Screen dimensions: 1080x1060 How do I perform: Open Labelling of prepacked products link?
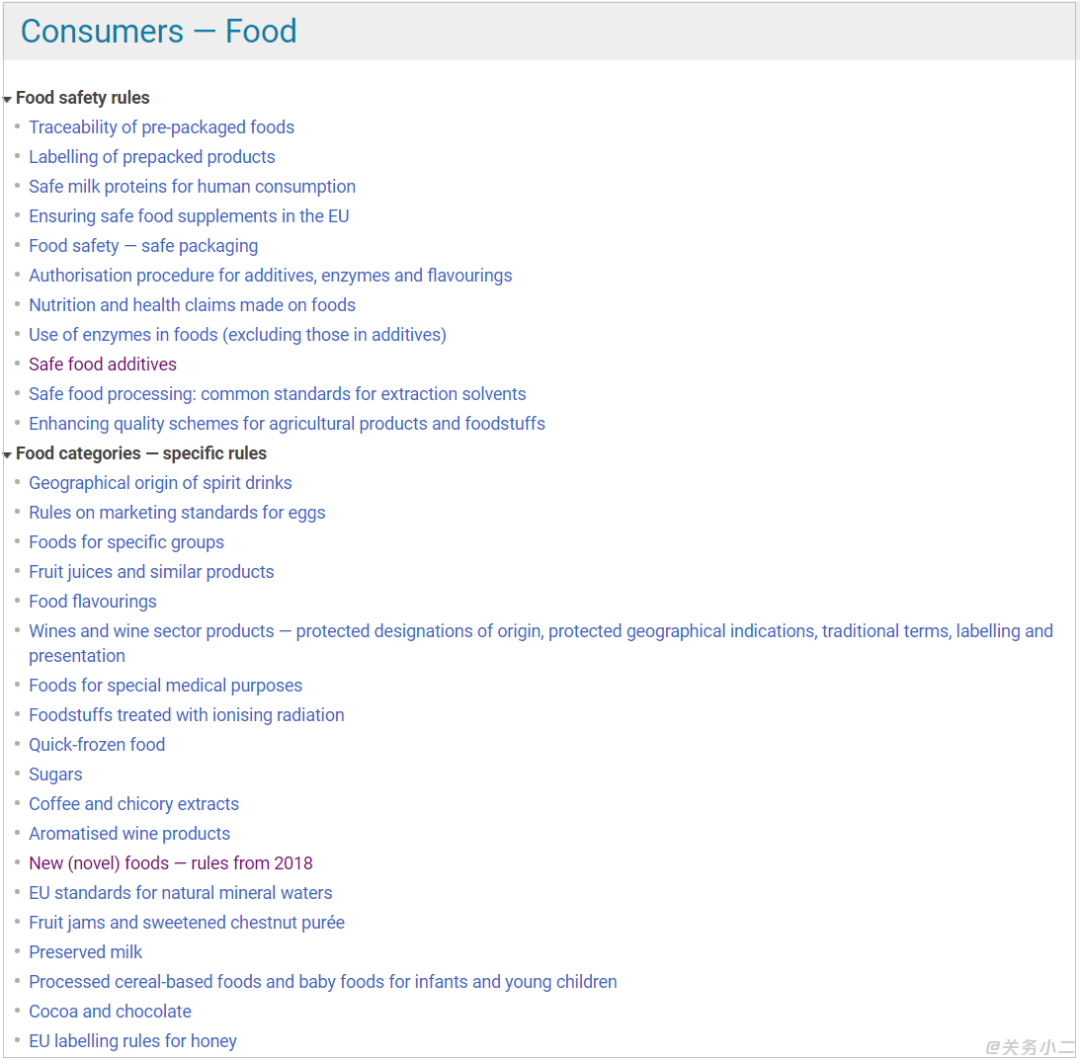click(151, 157)
